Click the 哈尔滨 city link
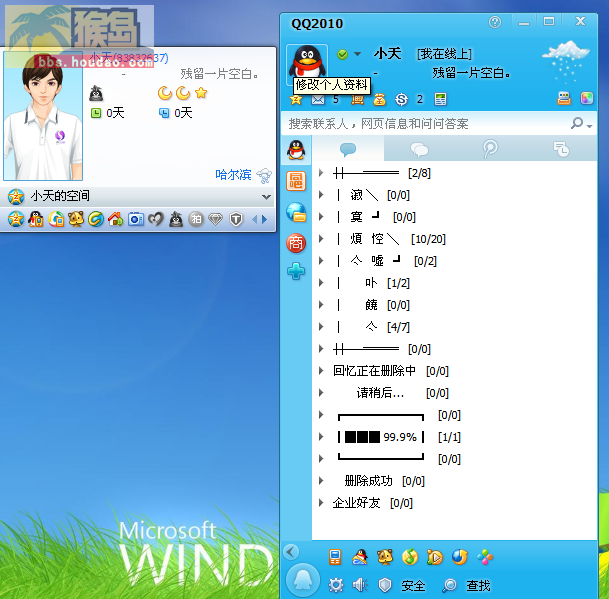The image size is (609, 599). [233, 174]
